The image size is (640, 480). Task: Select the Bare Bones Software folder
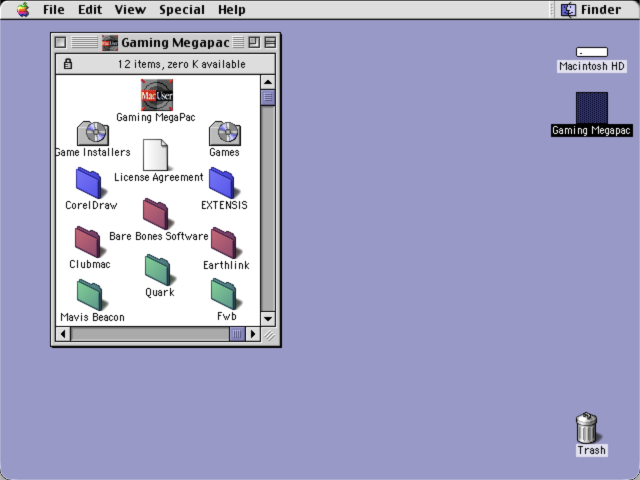point(156,214)
